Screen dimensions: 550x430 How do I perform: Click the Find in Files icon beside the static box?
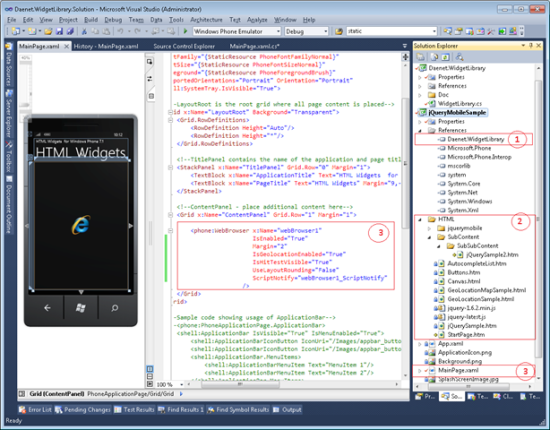click(x=338, y=31)
